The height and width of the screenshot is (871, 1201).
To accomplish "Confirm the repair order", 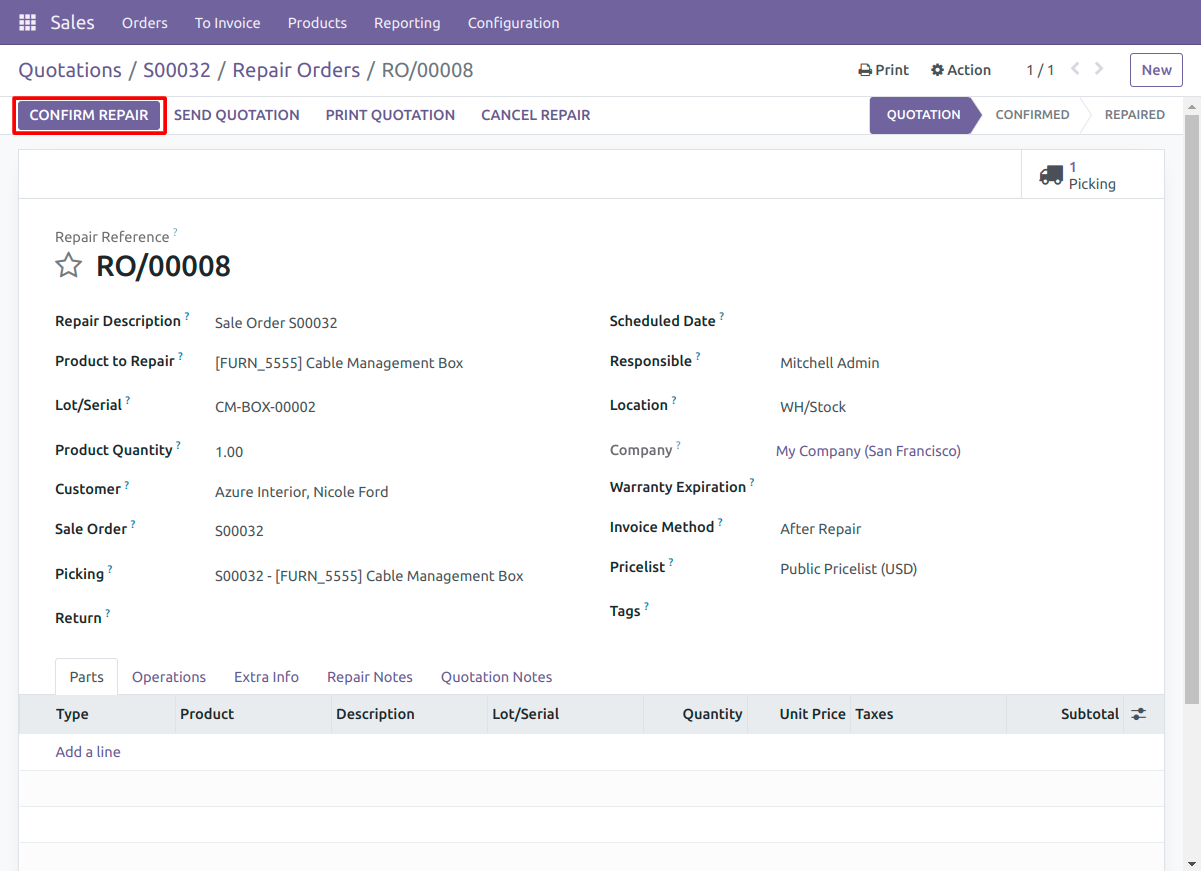I will click(89, 115).
